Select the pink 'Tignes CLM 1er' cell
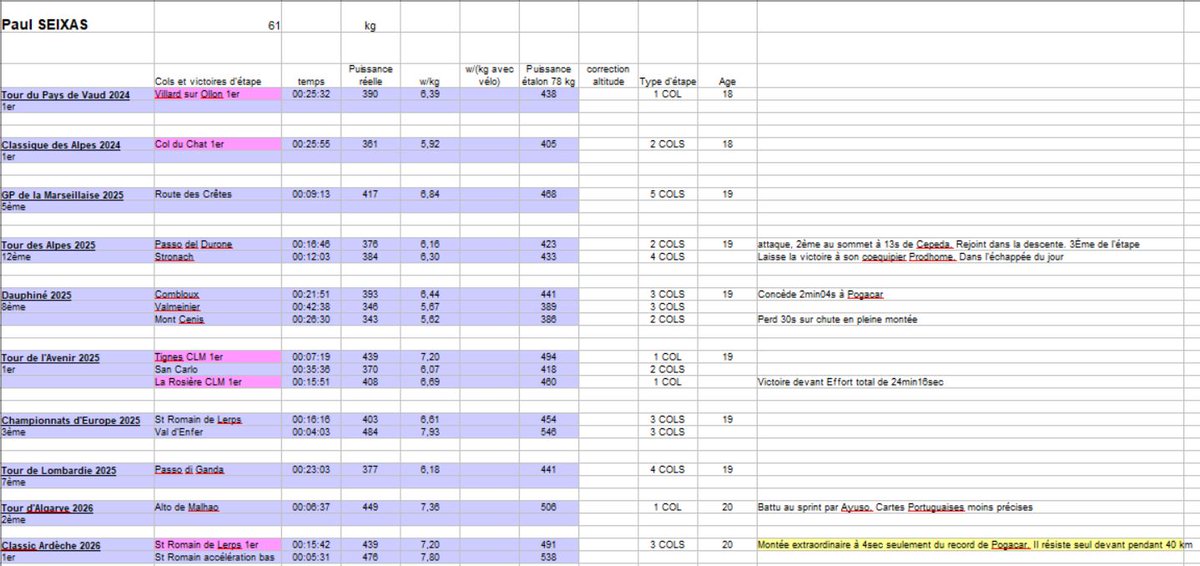 tap(218, 357)
